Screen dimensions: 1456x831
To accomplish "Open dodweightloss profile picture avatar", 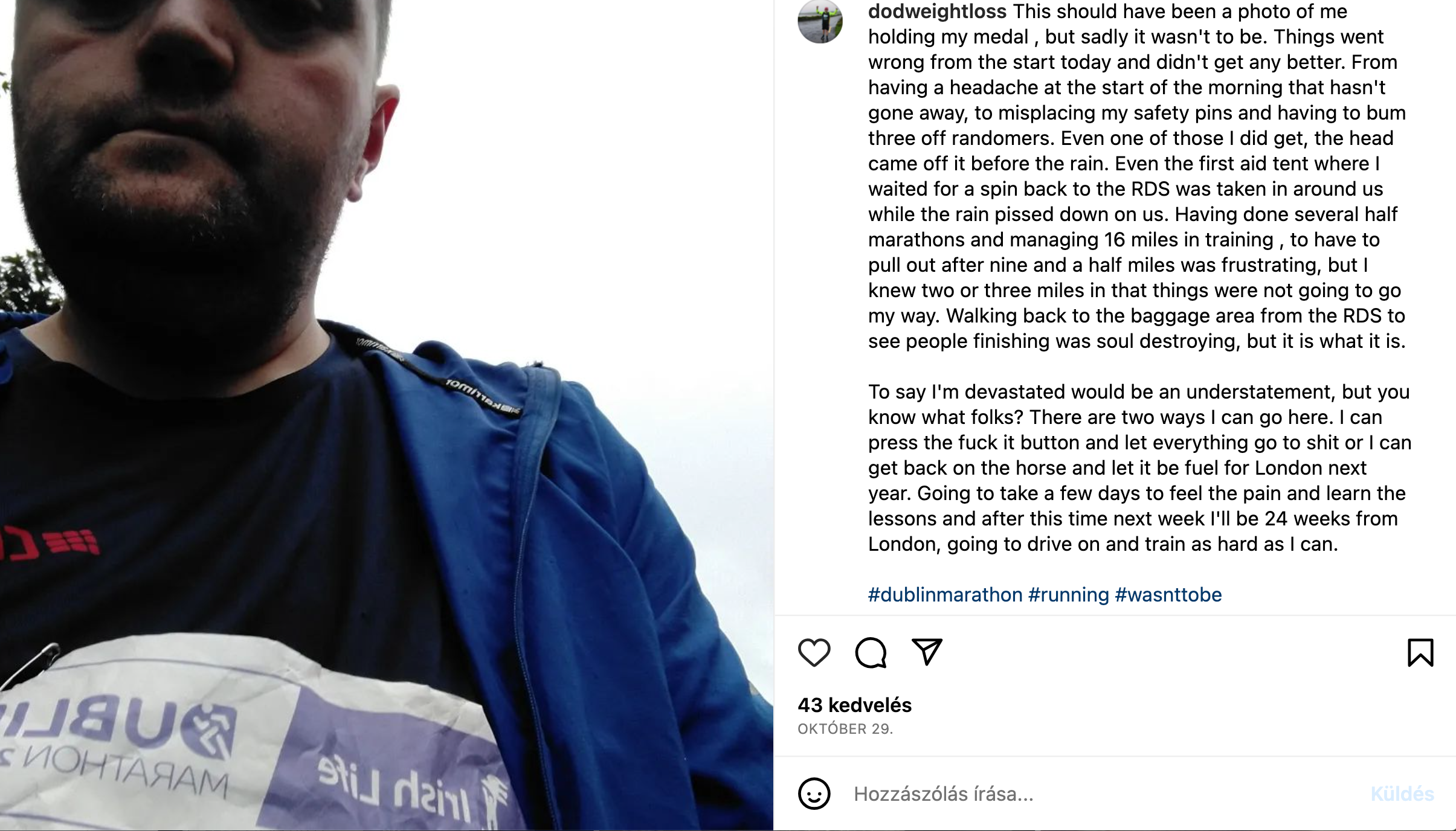I will [x=820, y=21].
